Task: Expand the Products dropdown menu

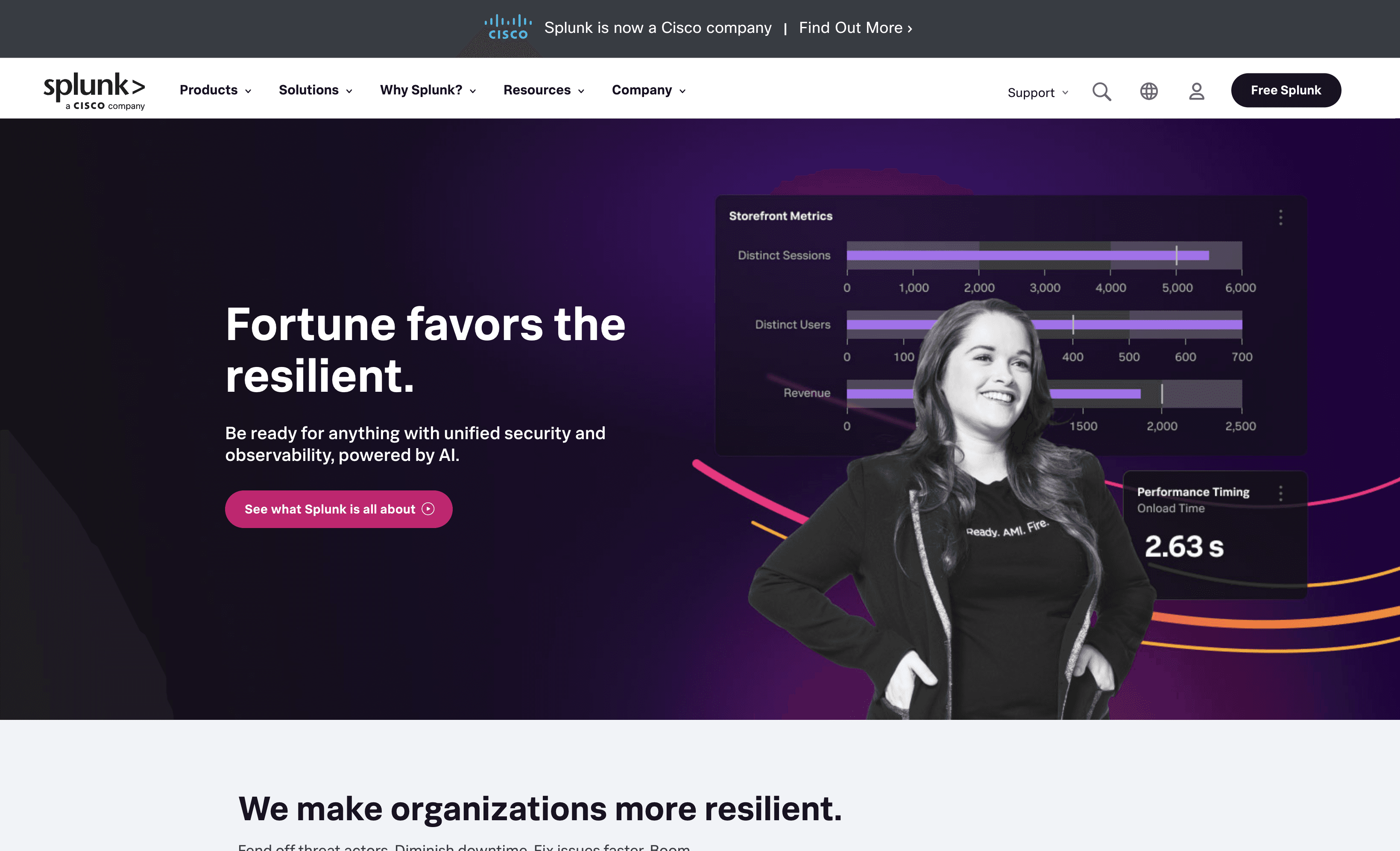Action: [x=215, y=90]
